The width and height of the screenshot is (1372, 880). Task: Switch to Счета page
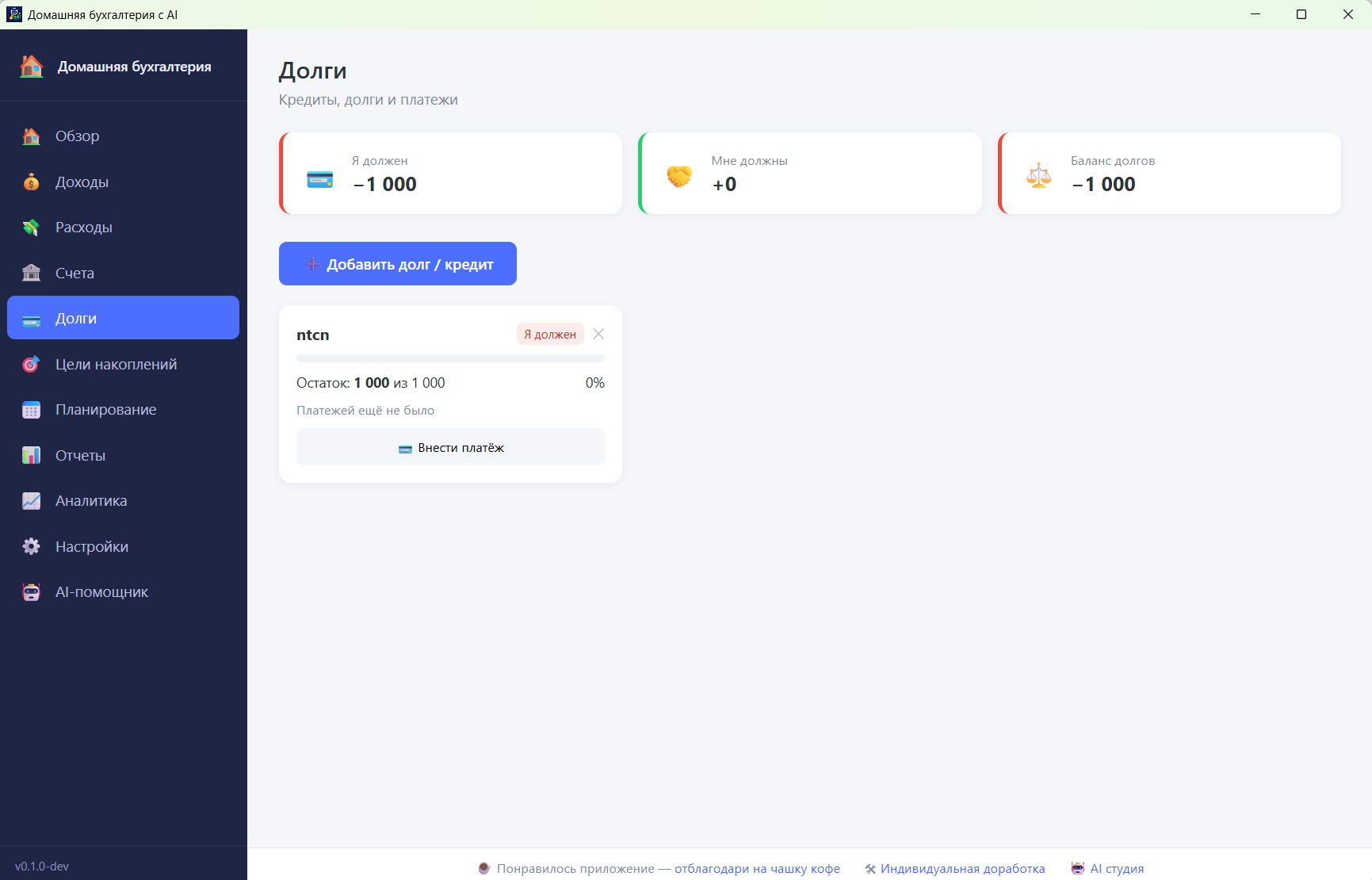click(123, 274)
